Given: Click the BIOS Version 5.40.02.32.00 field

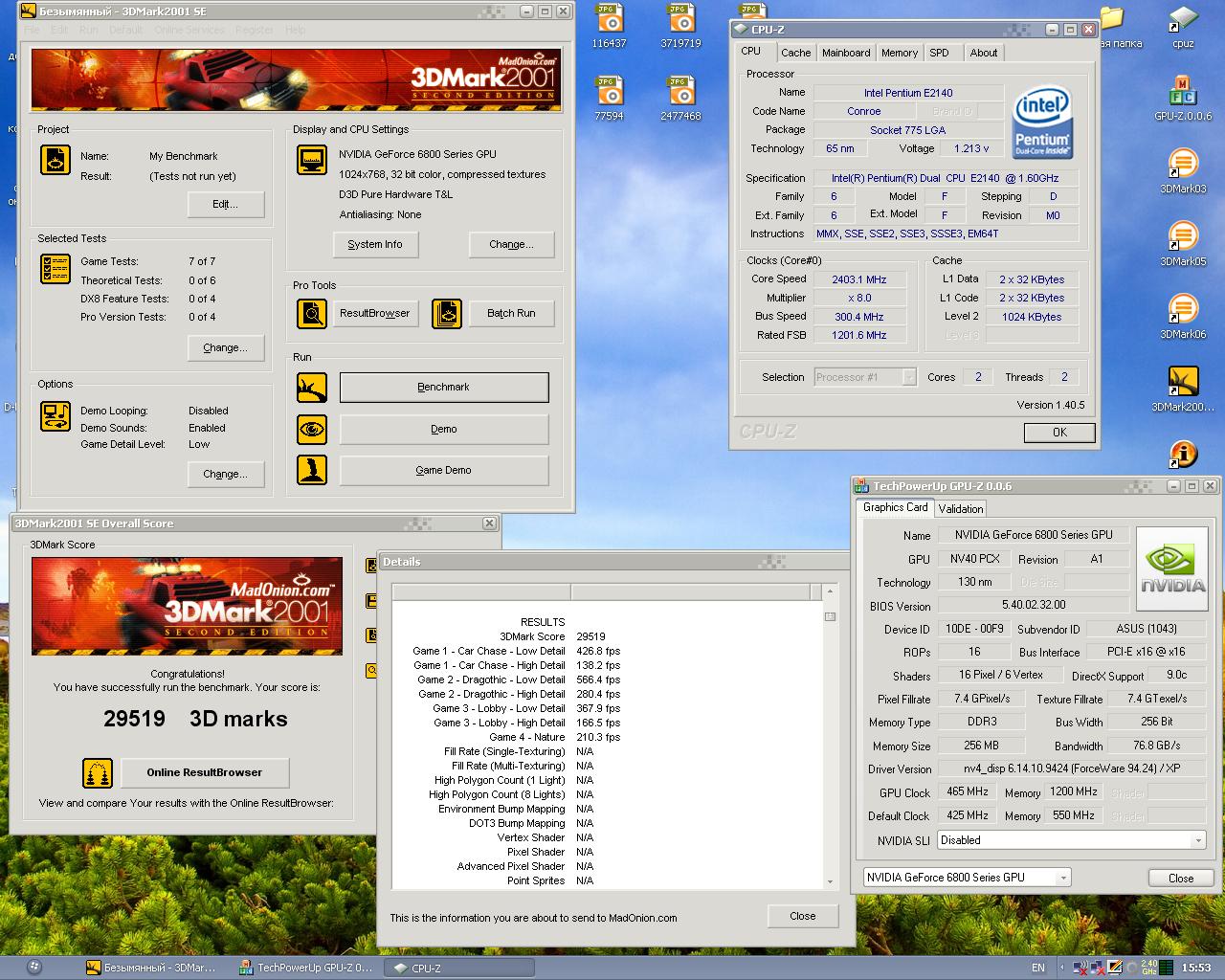Looking at the screenshot, I should 1033,605.
